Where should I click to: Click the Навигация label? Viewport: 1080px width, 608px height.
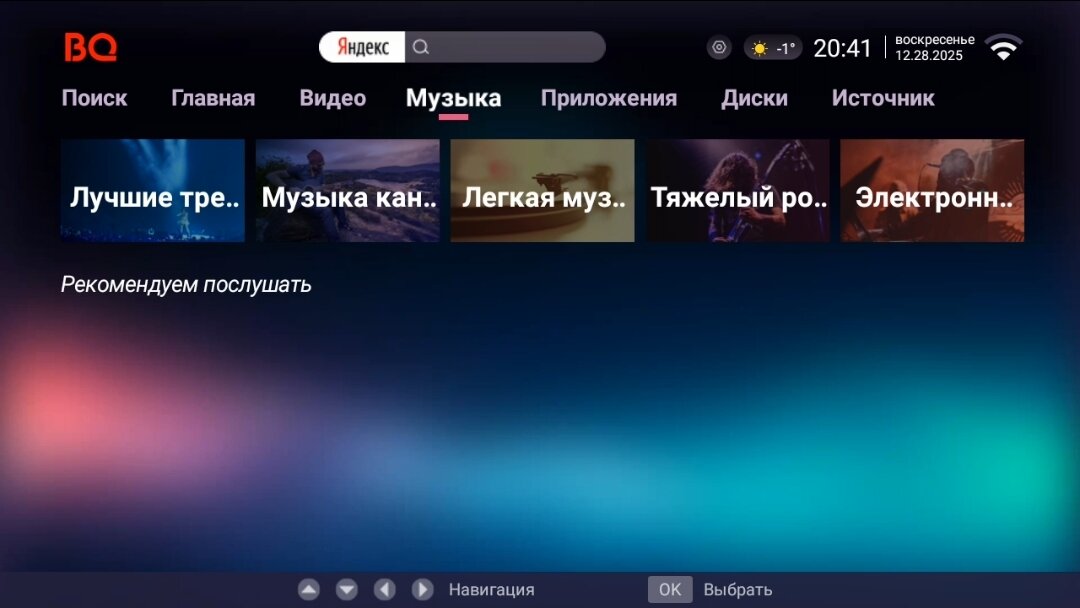pyautogui.click(x=492, y=590)
